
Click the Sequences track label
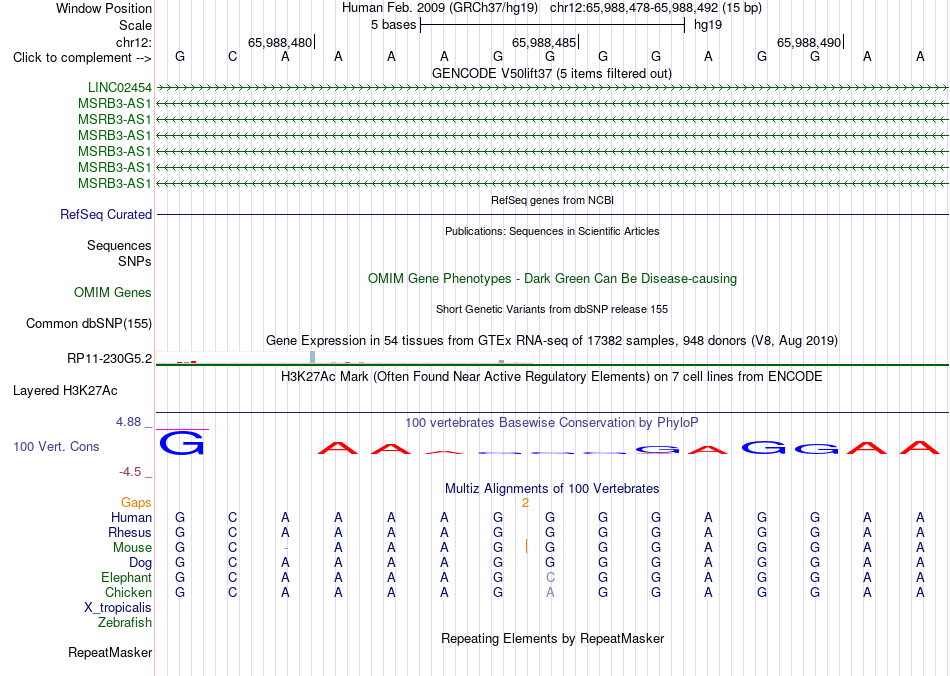coord(119,245)
